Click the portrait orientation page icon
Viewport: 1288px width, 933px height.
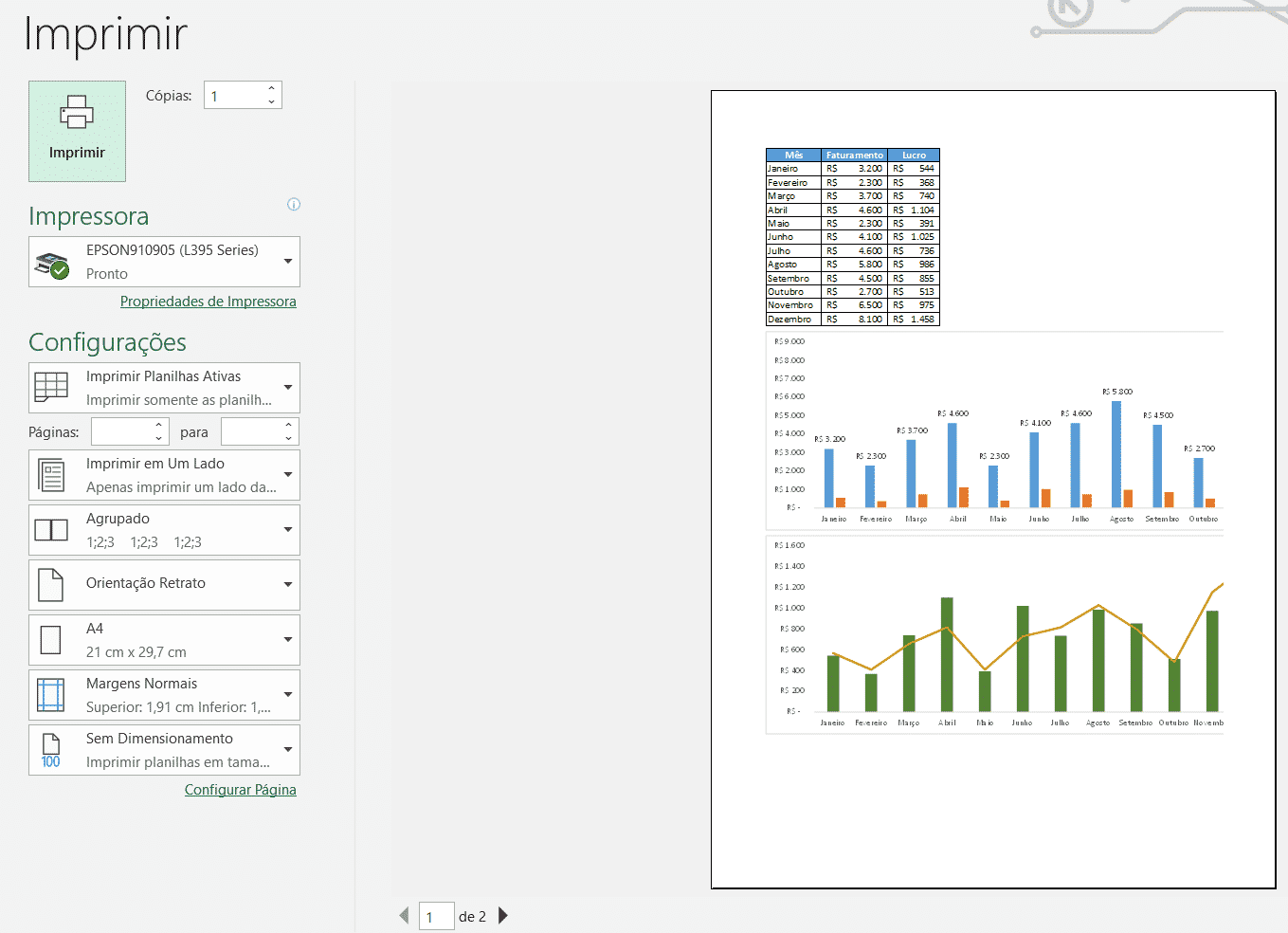(x=51, y=585)
